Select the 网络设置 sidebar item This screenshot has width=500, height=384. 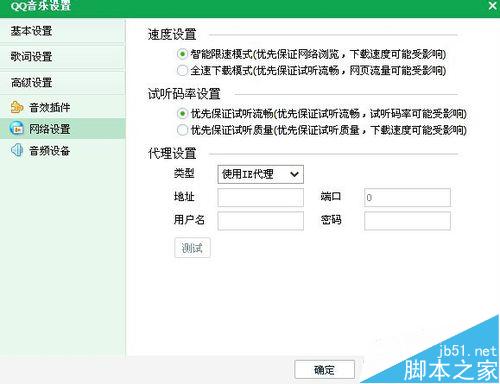[62, 129]
